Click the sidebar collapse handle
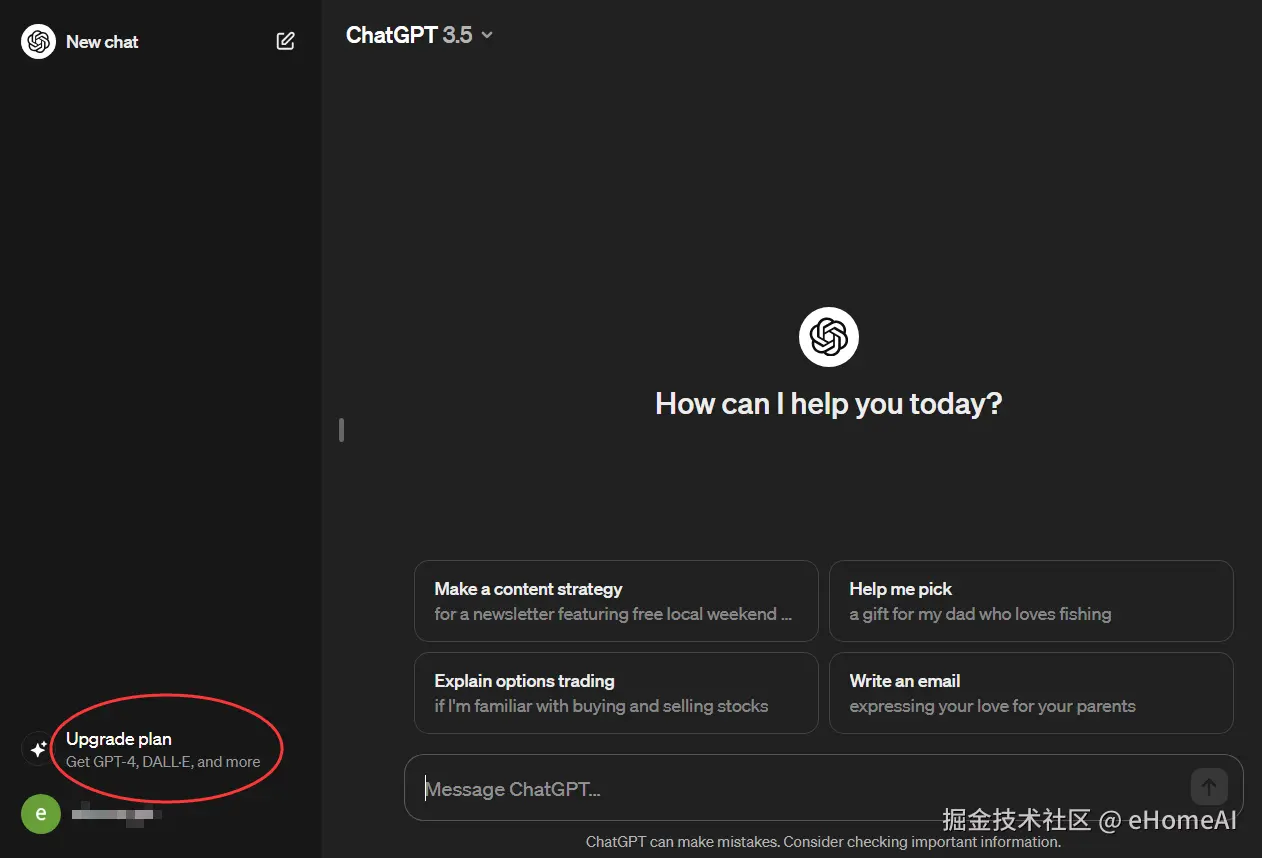 (x=341, y=430)
